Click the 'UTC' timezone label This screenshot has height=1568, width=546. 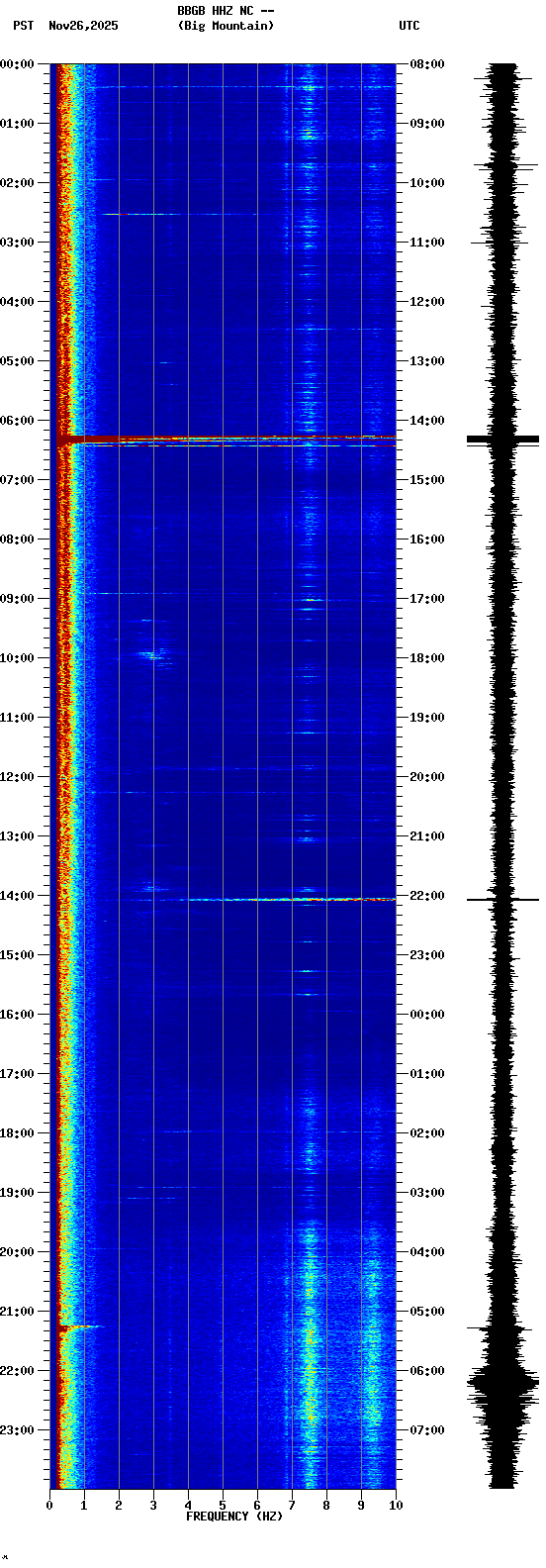click(409, 26)
